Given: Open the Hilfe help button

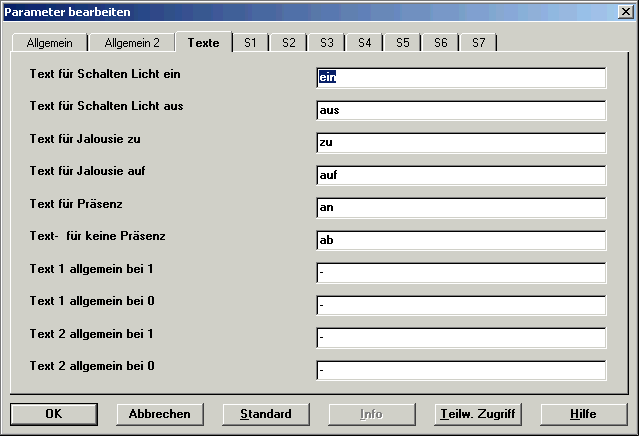Looking at the screenshot, I should [584, 413].
